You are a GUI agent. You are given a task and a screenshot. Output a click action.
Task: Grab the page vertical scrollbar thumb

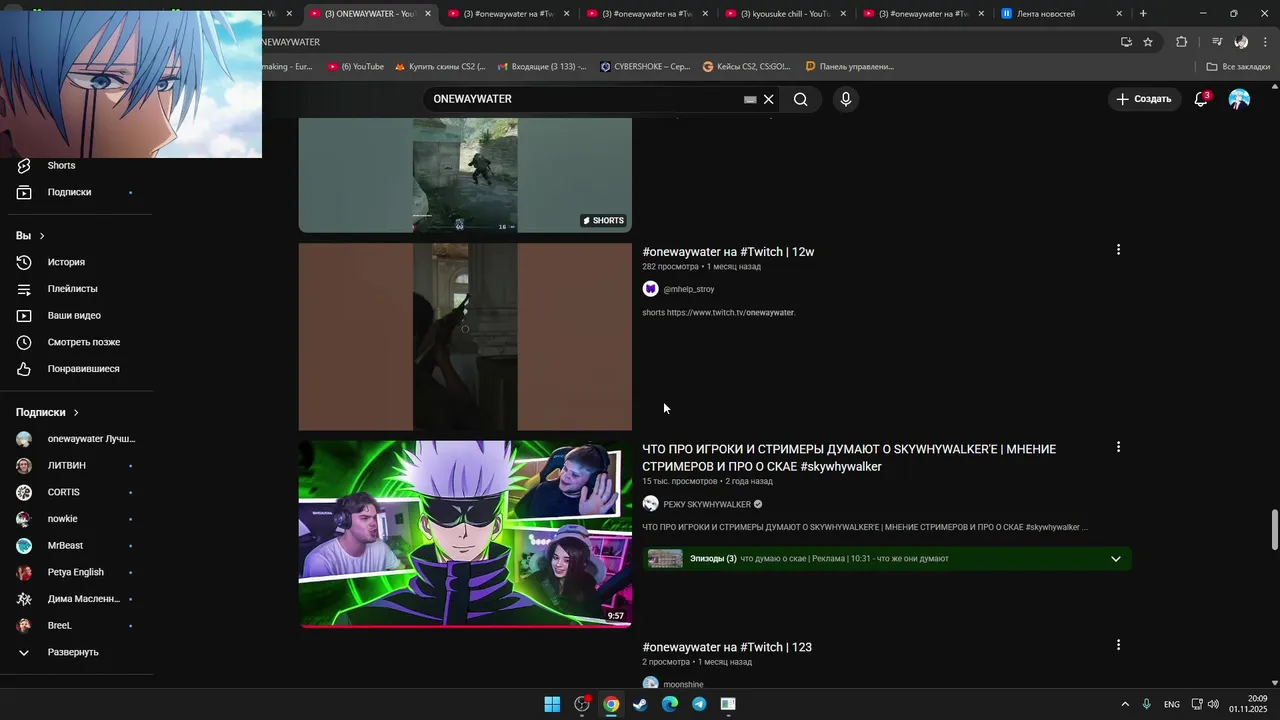1274,530
